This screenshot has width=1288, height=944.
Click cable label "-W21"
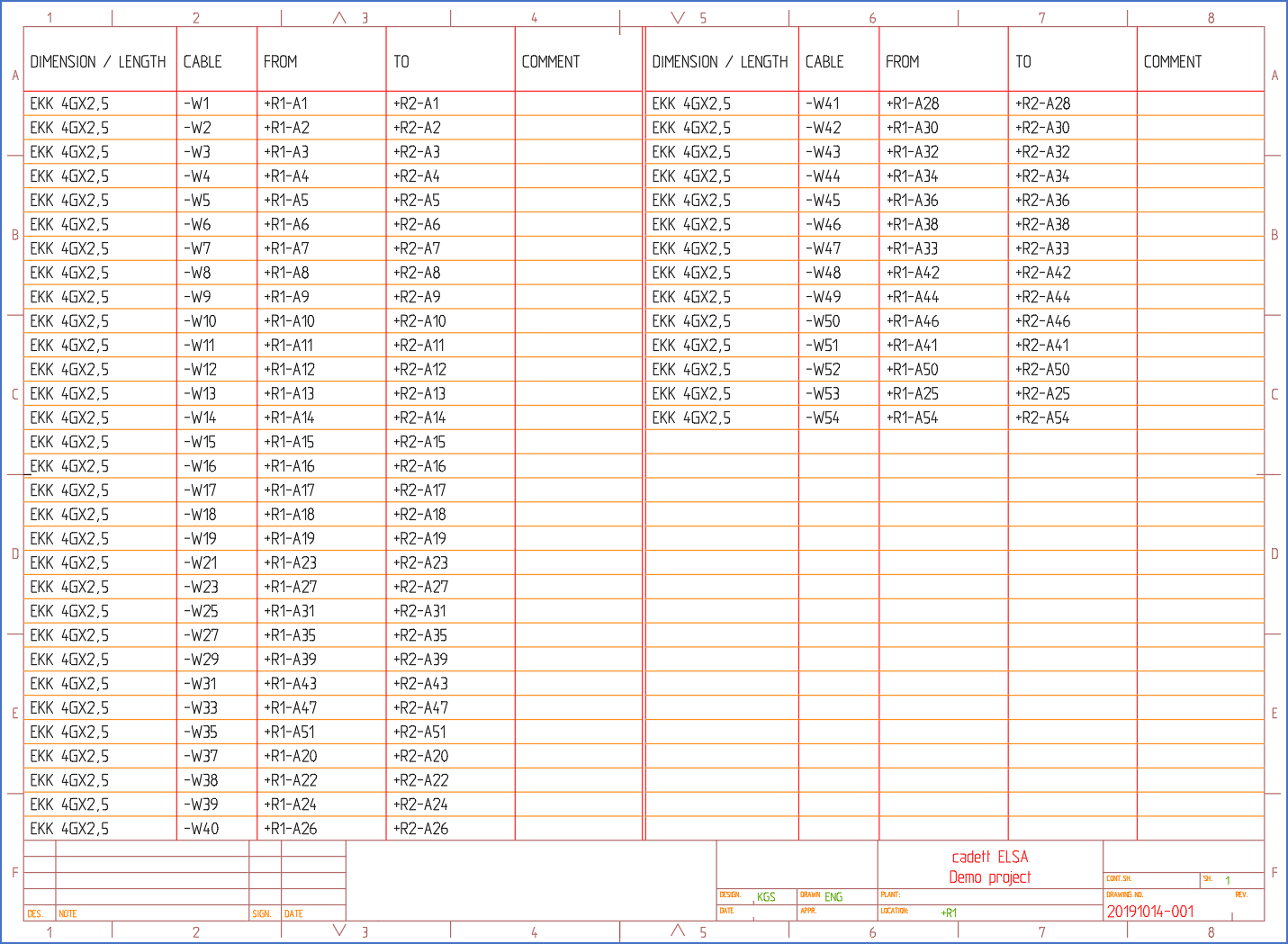click(x=200, y=563)
